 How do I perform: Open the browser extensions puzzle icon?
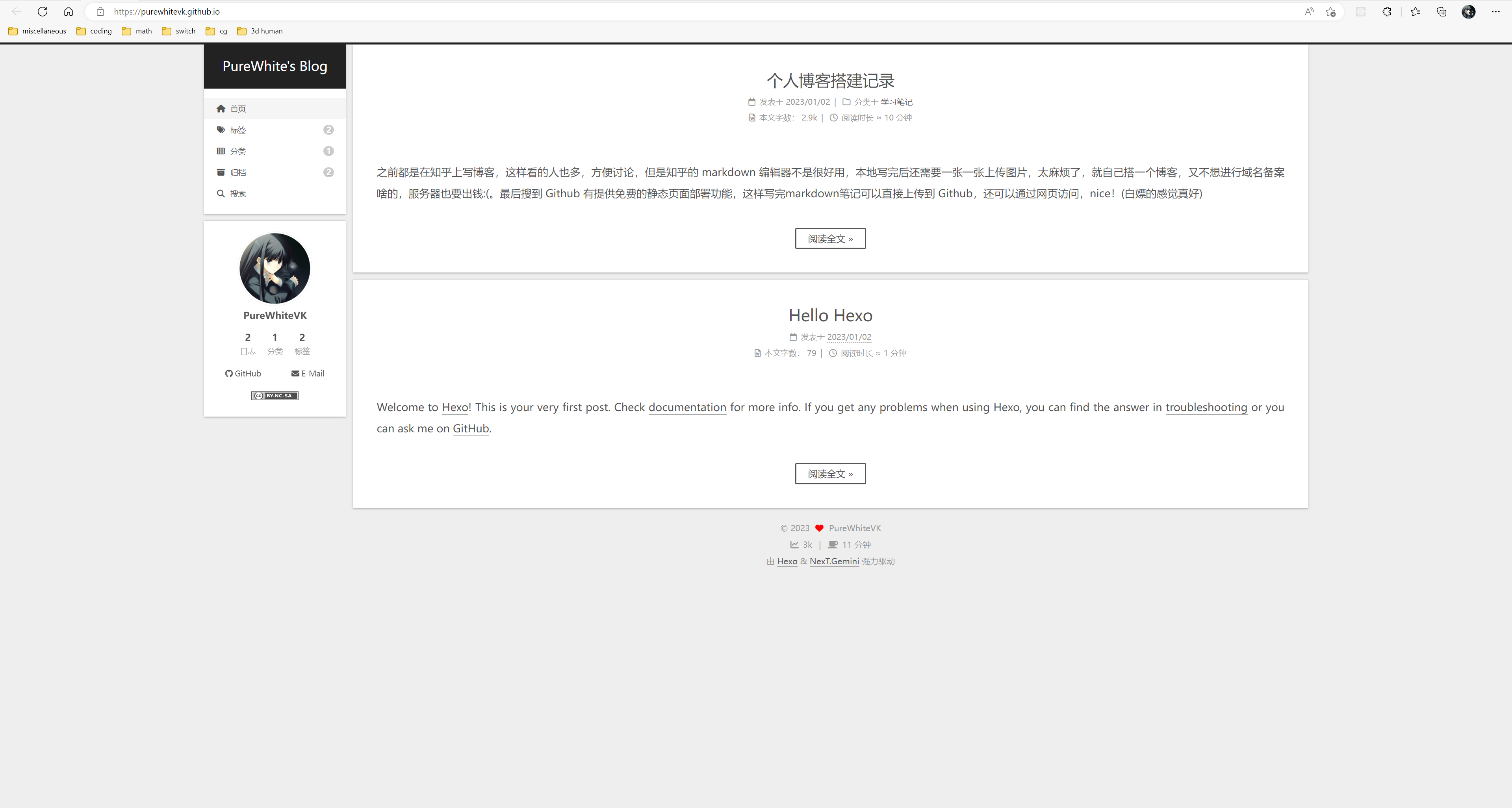pyautogui.click(x=1386, y=11)
